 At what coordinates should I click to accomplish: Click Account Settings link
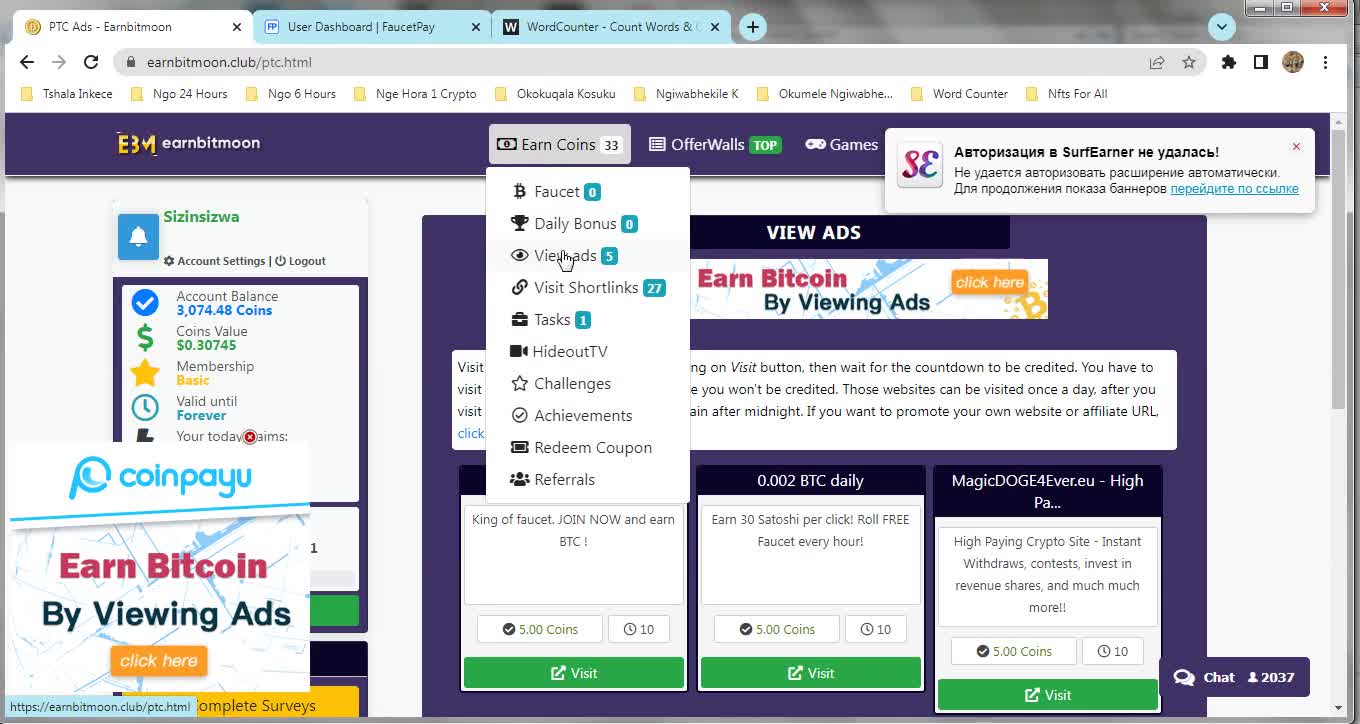coord(214,261)
